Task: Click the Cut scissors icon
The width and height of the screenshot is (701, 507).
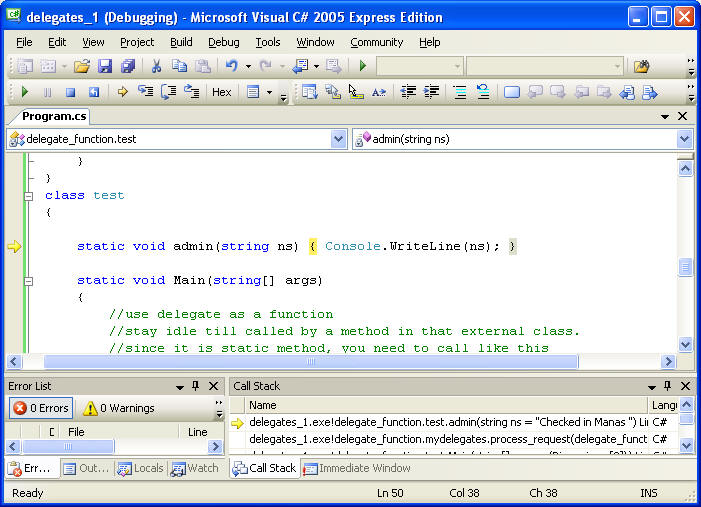Action: click(156, 66)
